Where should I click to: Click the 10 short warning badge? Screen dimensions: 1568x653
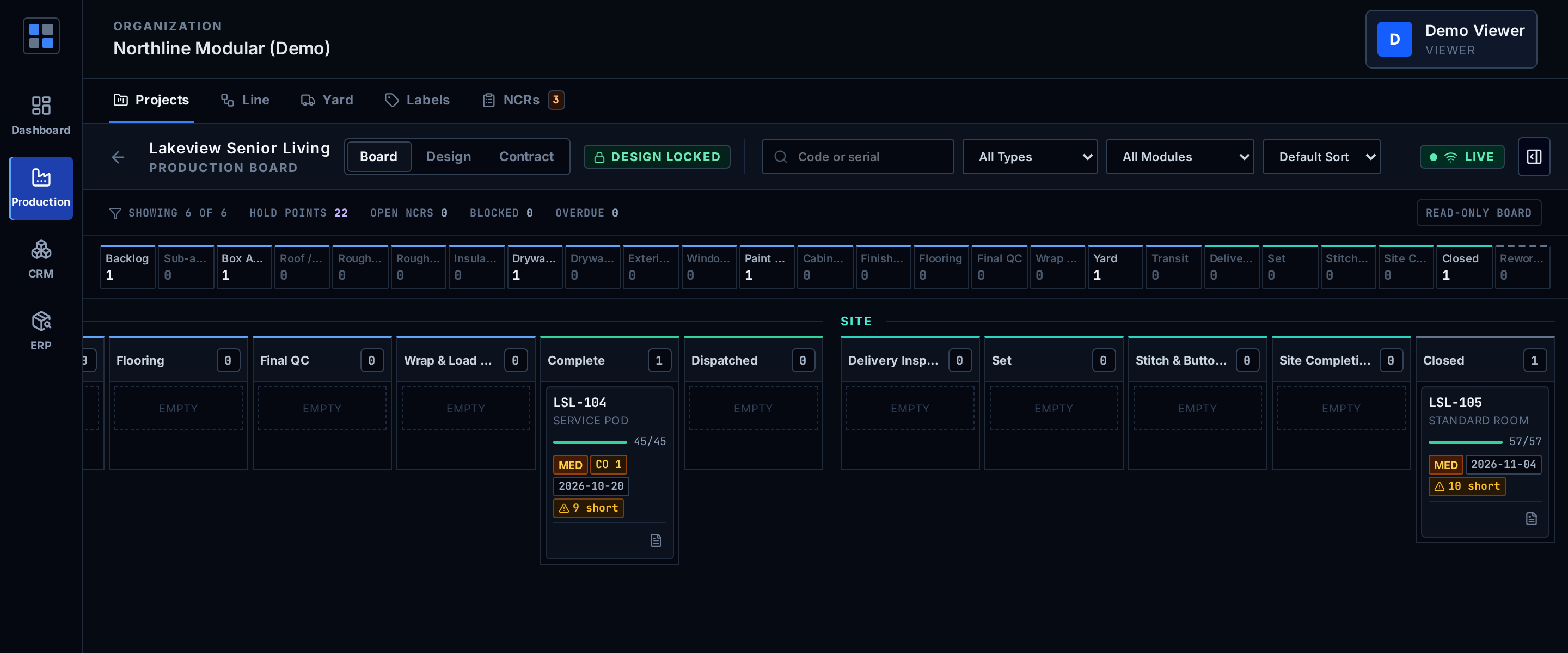[x=1467, y=486]
